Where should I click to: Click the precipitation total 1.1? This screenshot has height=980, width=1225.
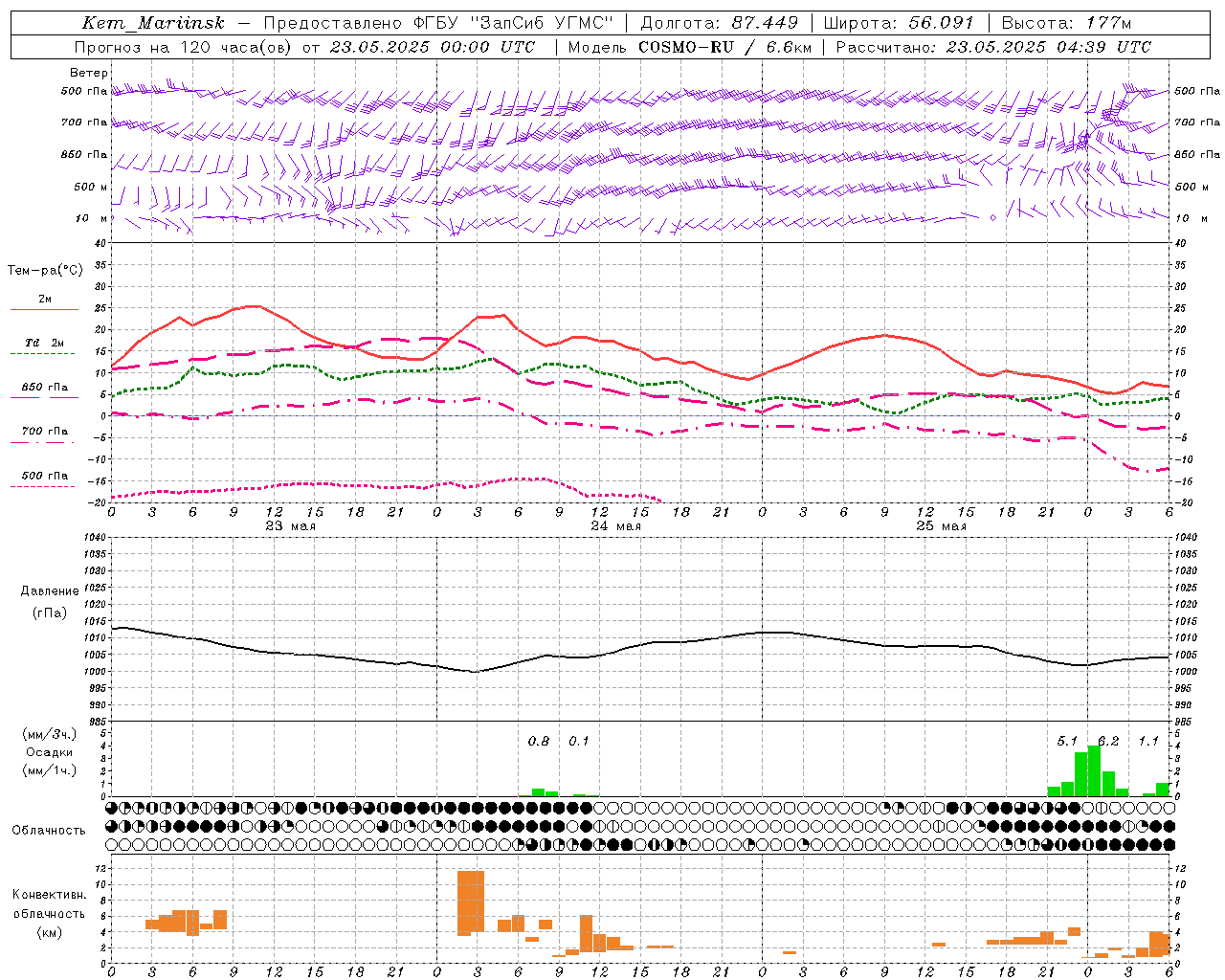tap(1148, 742)
